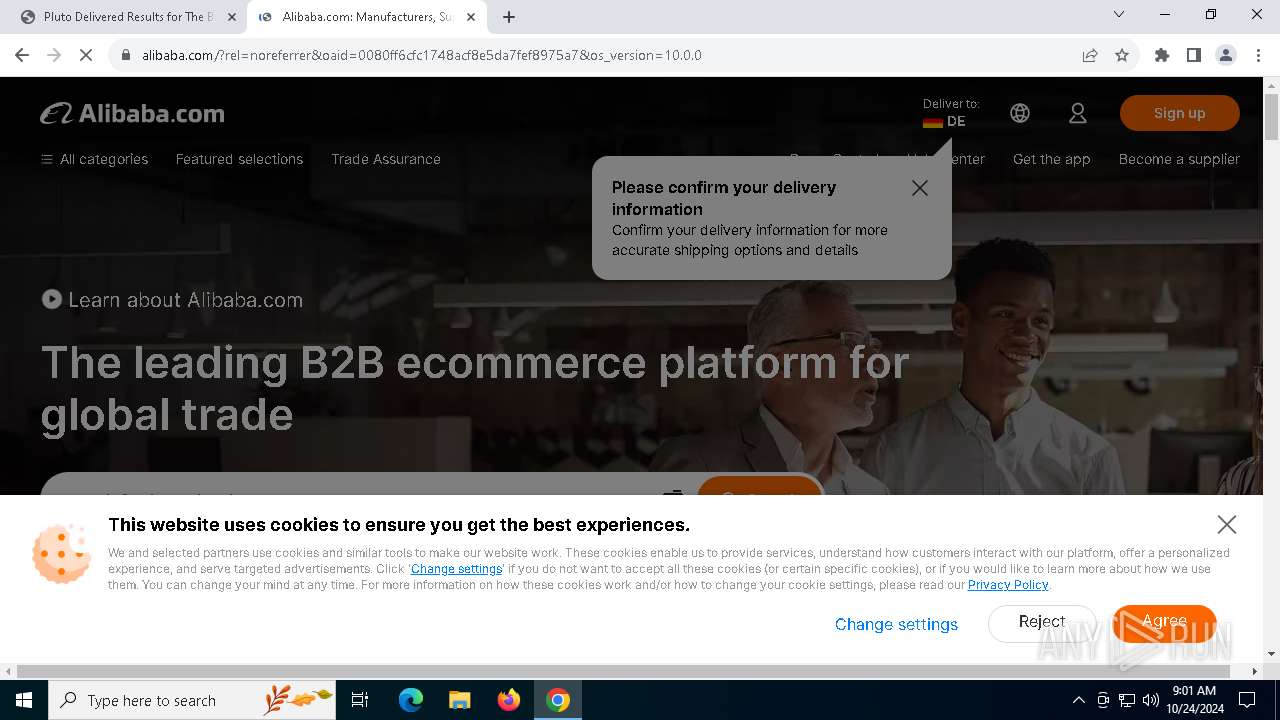Expand the All categories menu

(x=94, y=159)
